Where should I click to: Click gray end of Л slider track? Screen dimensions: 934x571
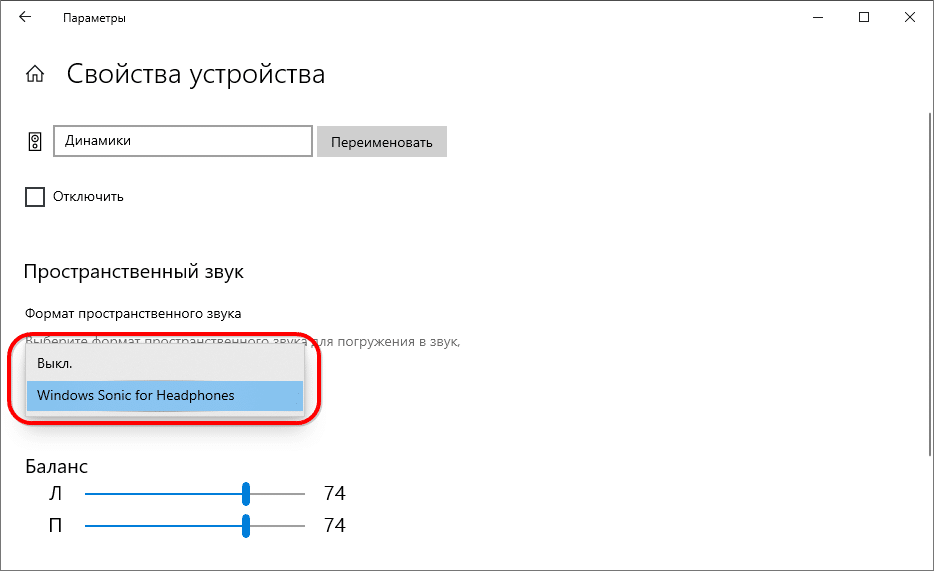tap(280, 493)
